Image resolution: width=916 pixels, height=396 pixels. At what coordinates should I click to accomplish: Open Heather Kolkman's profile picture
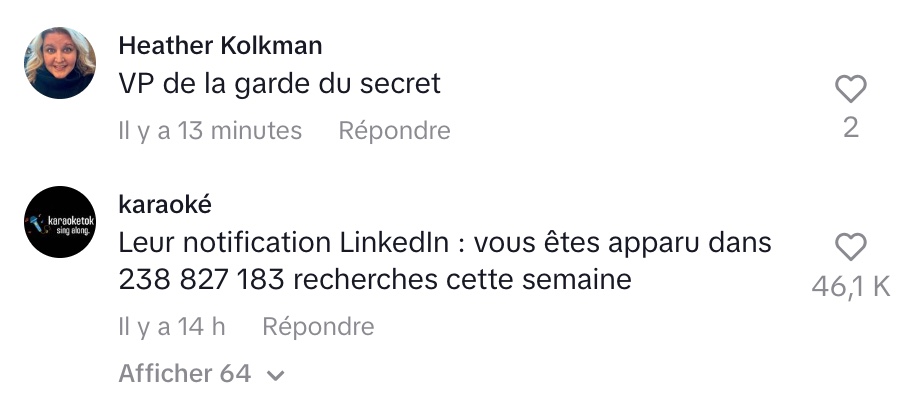[60, 62]
